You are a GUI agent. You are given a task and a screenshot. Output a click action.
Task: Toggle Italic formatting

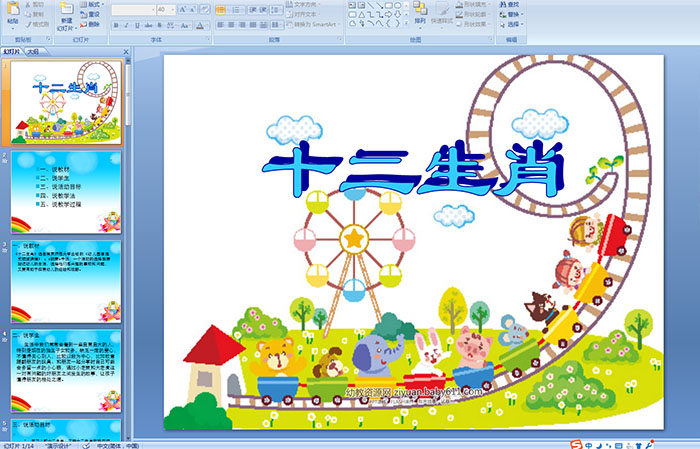pyautogui.click(x=126, y=25)
